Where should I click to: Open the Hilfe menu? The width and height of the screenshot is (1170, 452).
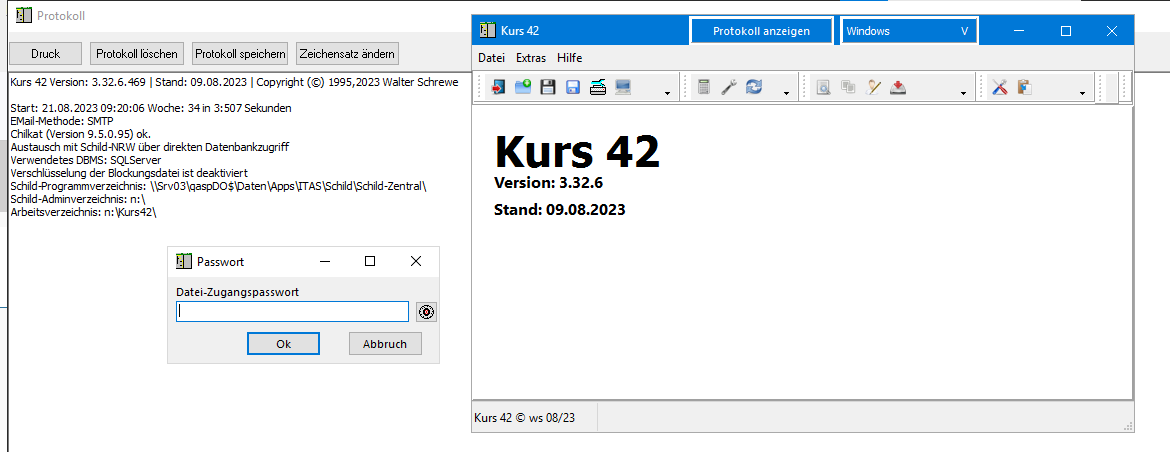click(x=570, y=58)
